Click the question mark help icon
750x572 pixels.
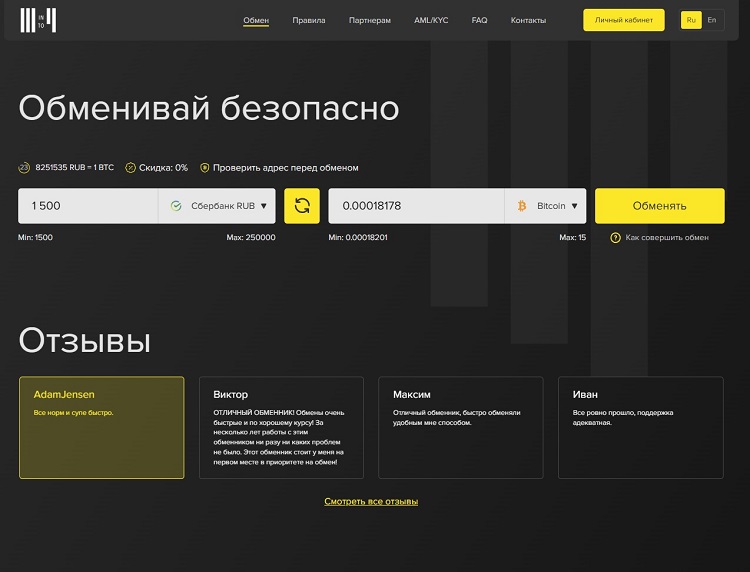[615, 238]
